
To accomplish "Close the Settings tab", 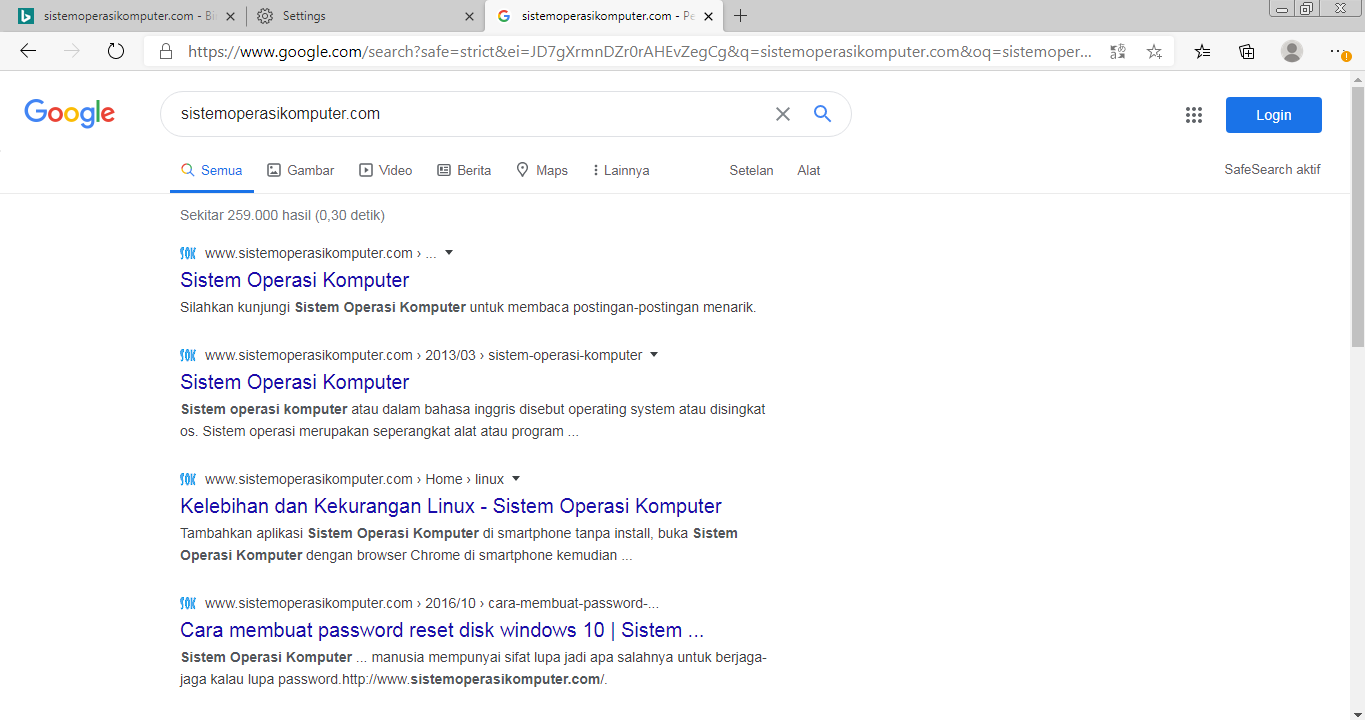I will [x=470, y=16].
